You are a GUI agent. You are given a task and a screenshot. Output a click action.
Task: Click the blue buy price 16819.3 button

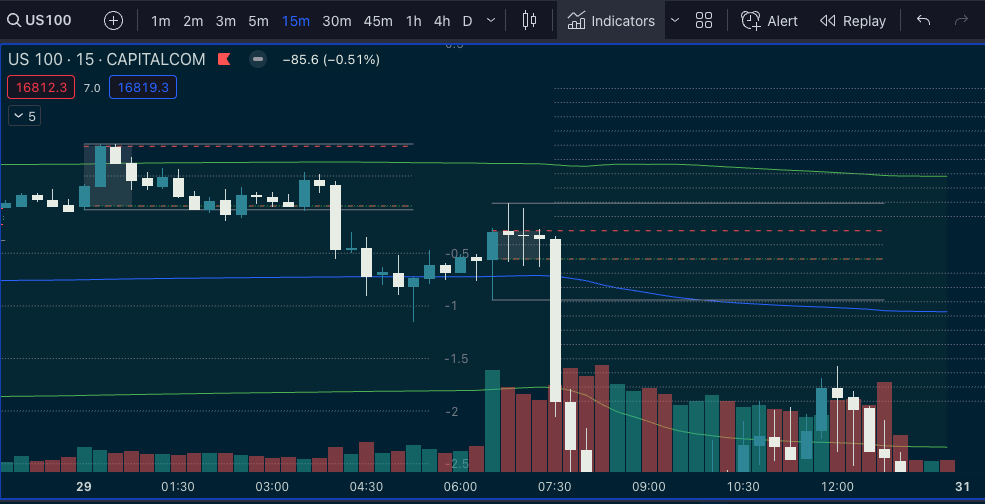pyautogui.click(x=143, y=88)
